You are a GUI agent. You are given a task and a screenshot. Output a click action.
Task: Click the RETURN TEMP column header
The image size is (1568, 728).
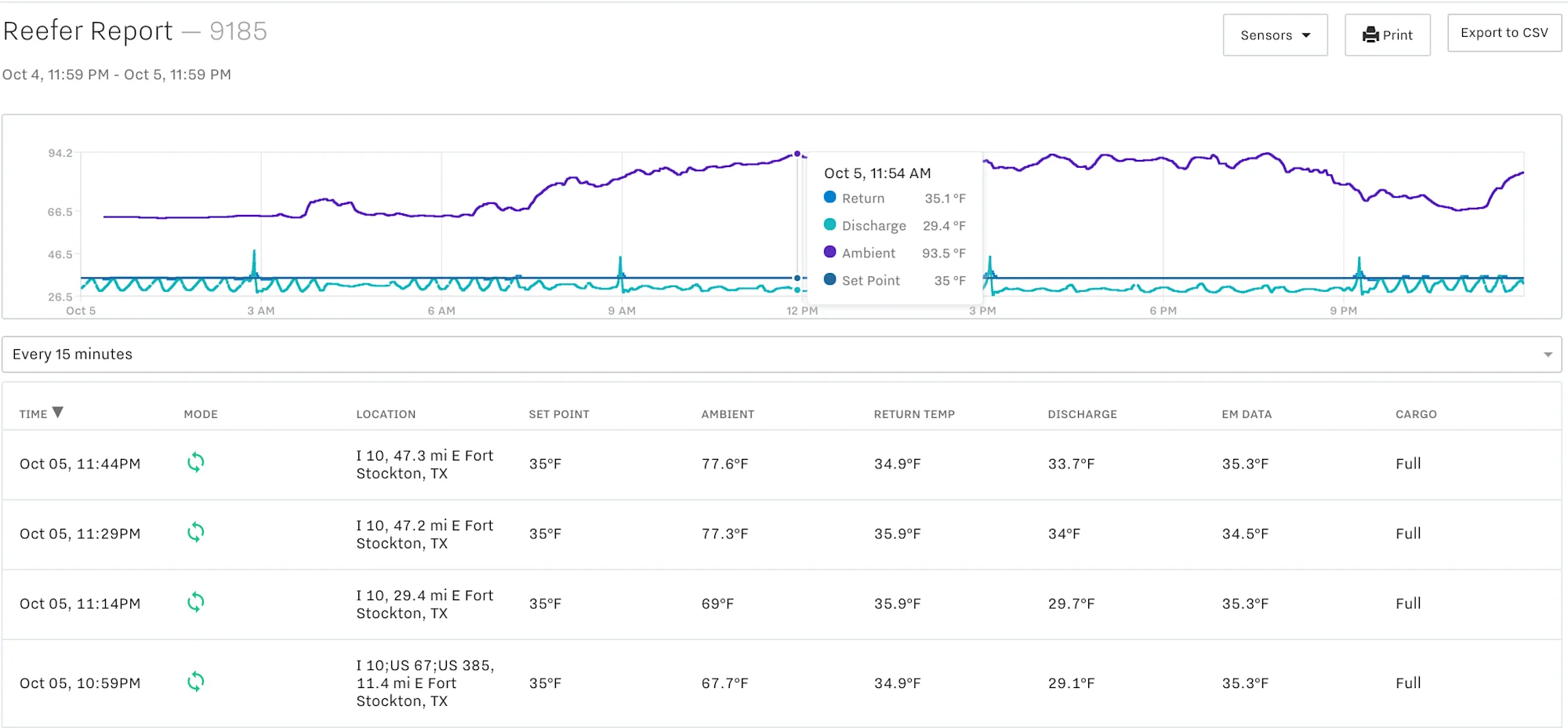pos(914,414)
